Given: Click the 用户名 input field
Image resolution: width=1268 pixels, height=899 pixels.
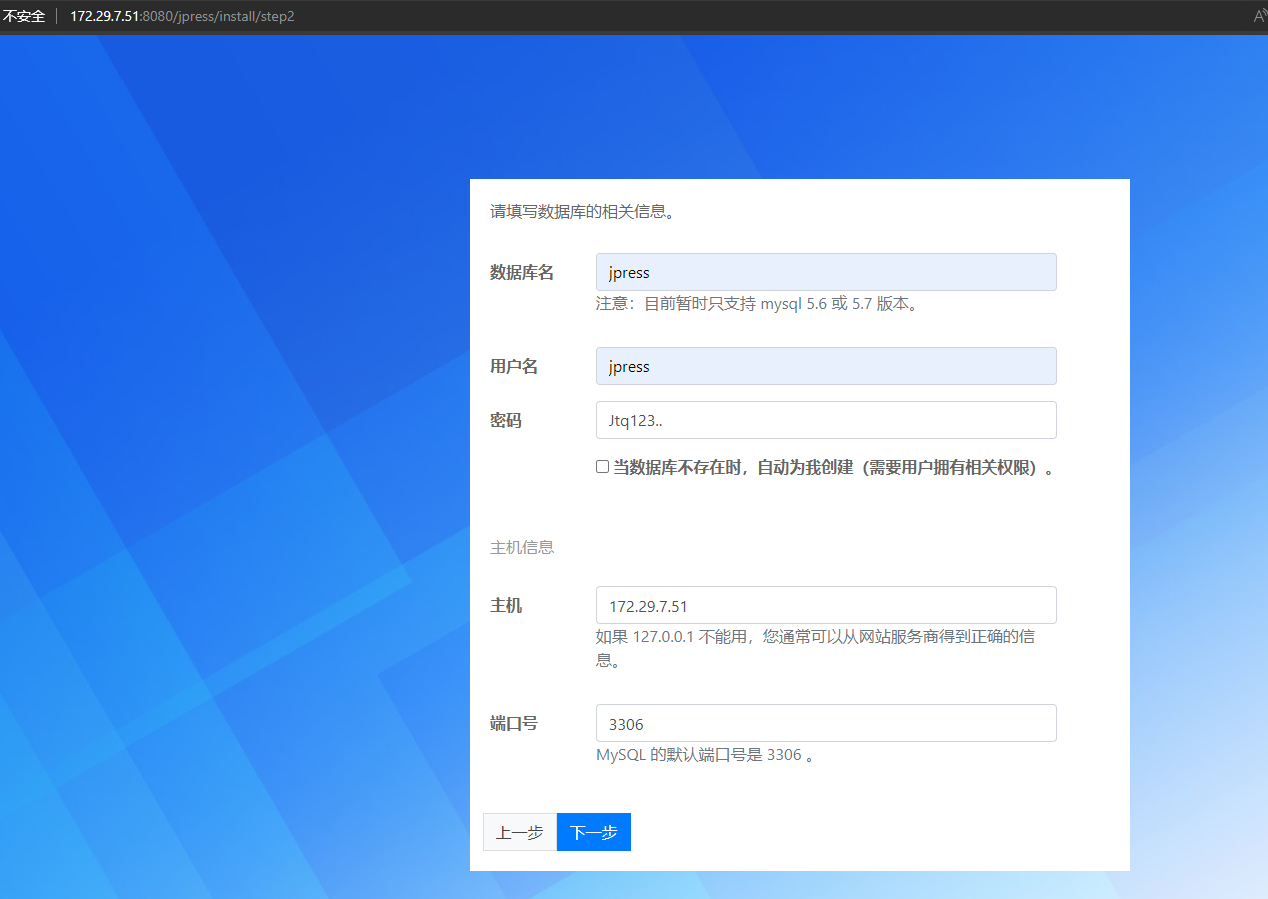Looking at the screenshot, I should 826,366.
